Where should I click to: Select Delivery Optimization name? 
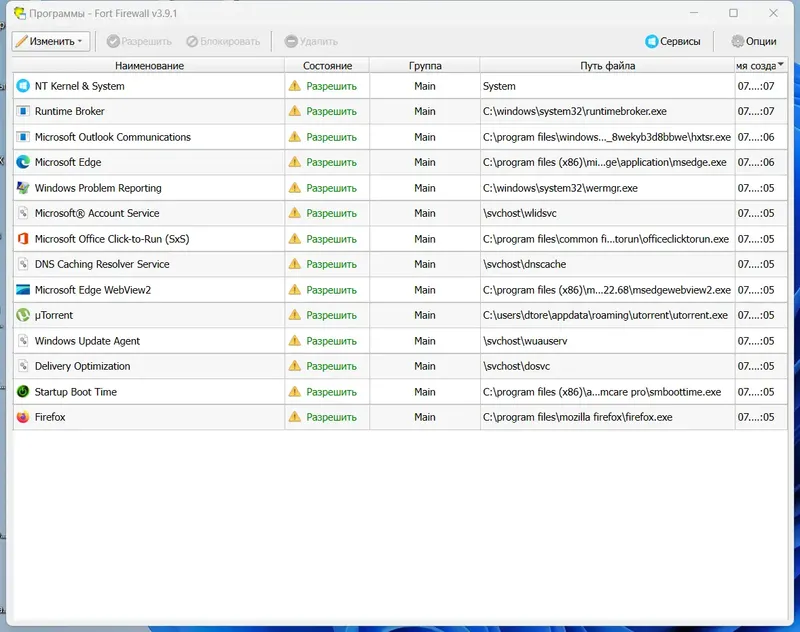[x=83, y=366]
